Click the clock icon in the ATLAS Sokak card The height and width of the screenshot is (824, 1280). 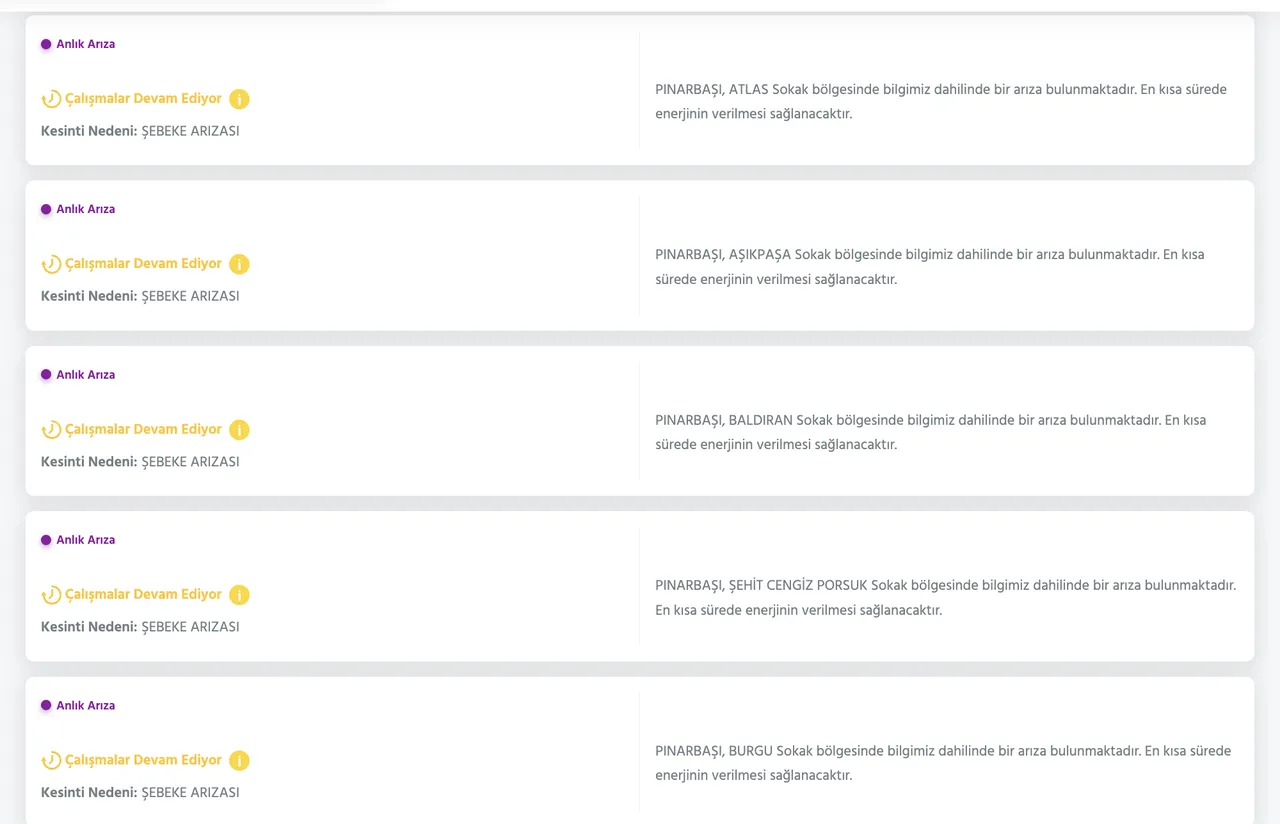click(x=51, y=99)
